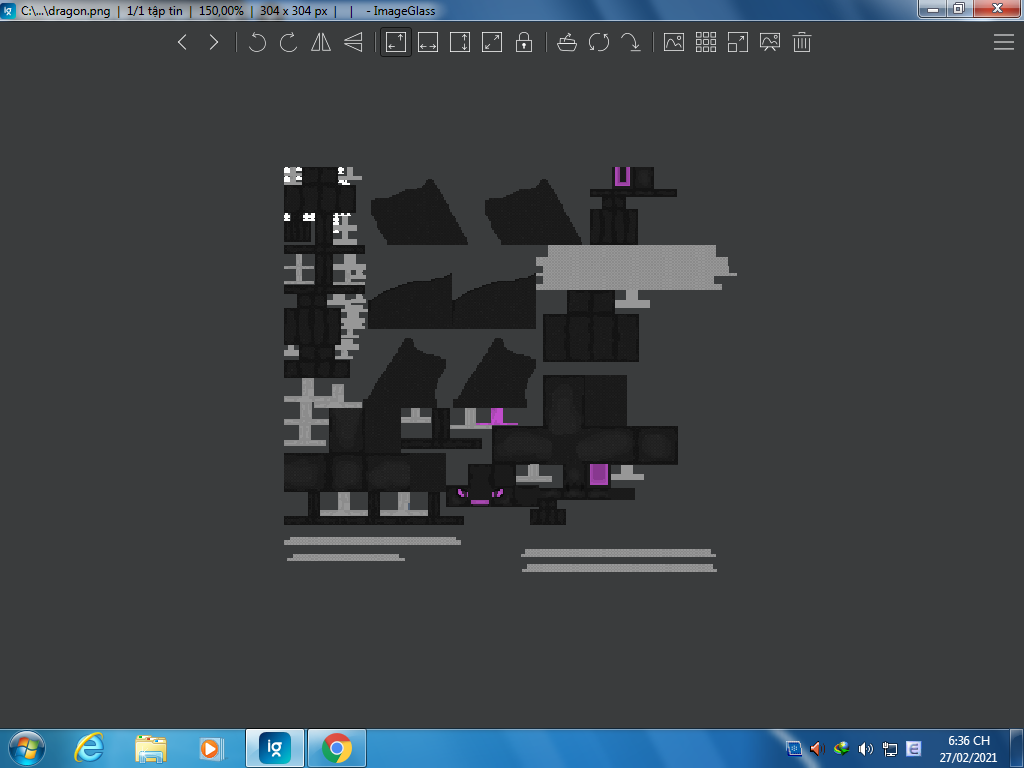Image resolution: width=1024 pixels, height=768 pixels.
Task: Open Windows Explorer from the taskbar
Action: point(150,748)
